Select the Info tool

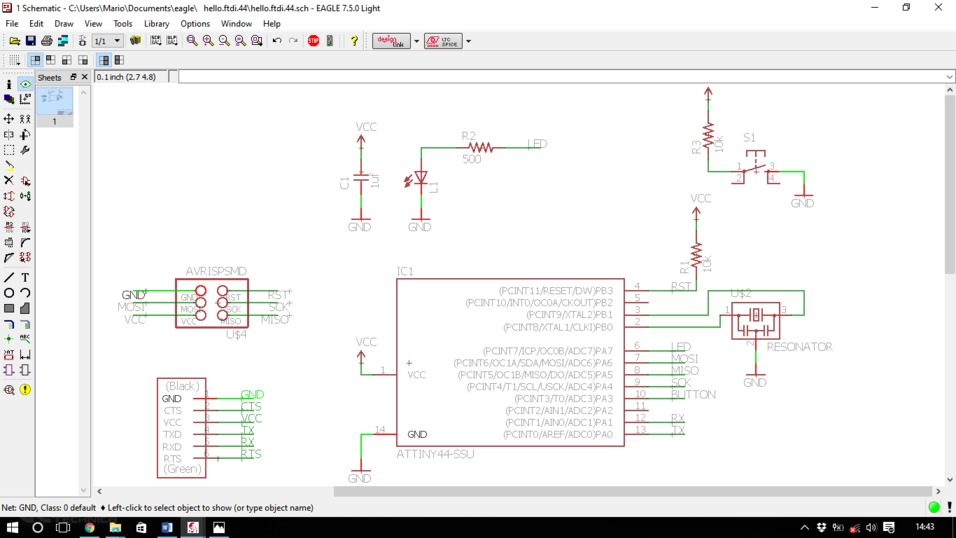(x=9, y=84)
